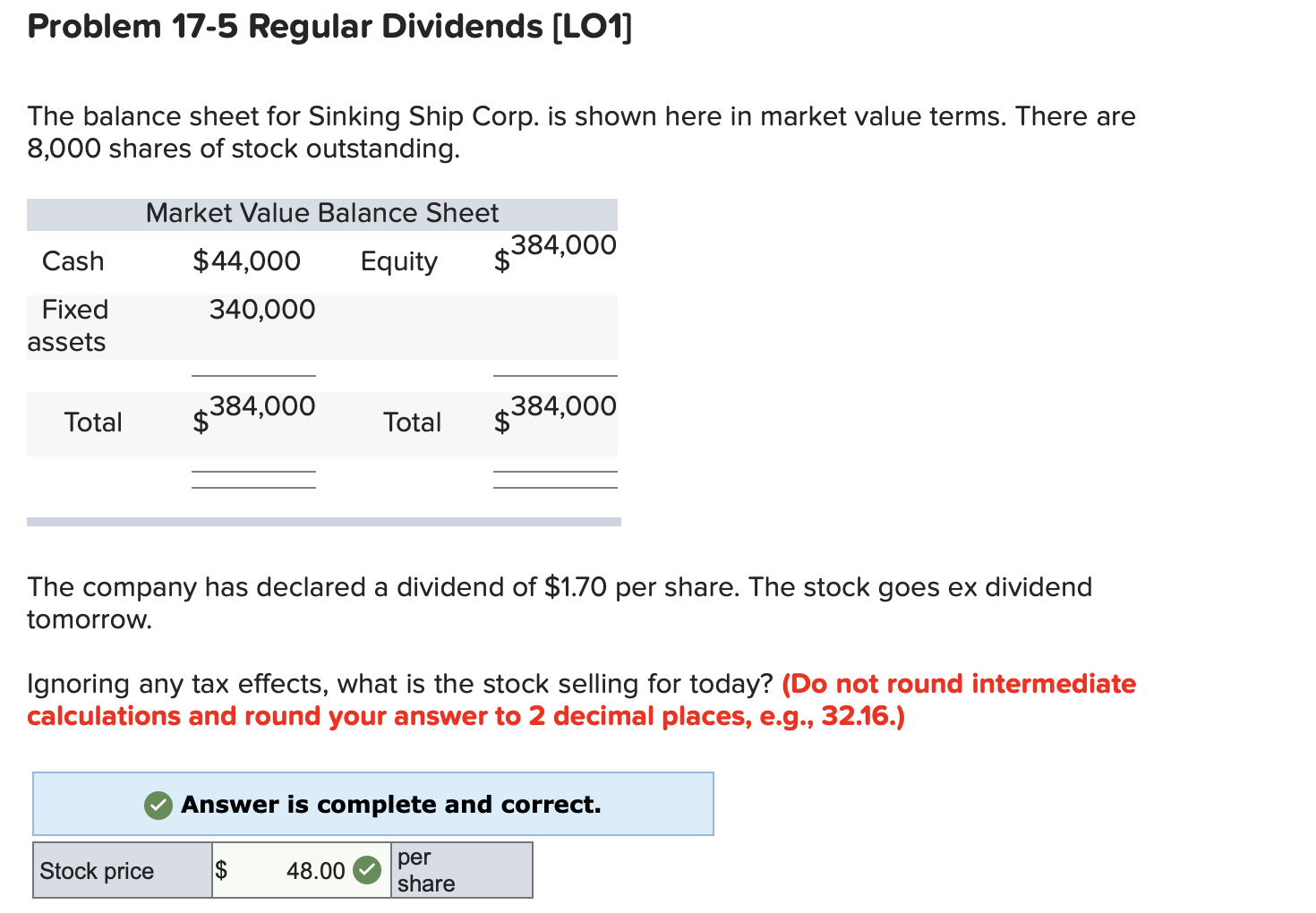Click the checkmark in the correctness banner
Screen dimensions: 1316x913
click(158, 805)
